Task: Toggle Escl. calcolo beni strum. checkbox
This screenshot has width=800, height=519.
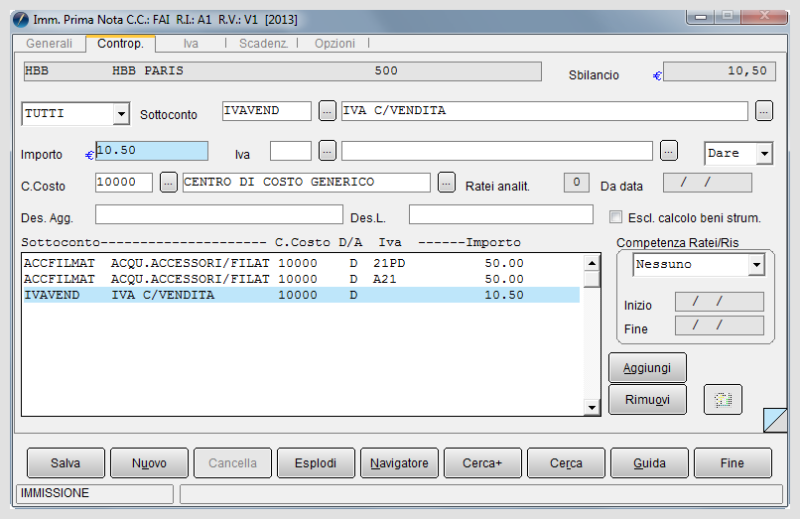Action: [x=616, y=217]
